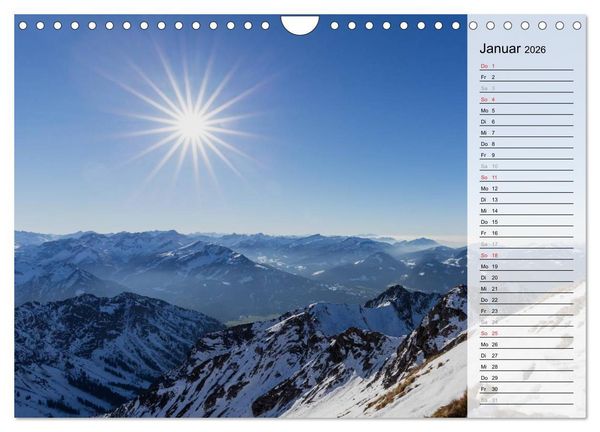This screenshot has width=600, height=432.
Task: Select the 'So 18' day row
Action: point(527,256)
